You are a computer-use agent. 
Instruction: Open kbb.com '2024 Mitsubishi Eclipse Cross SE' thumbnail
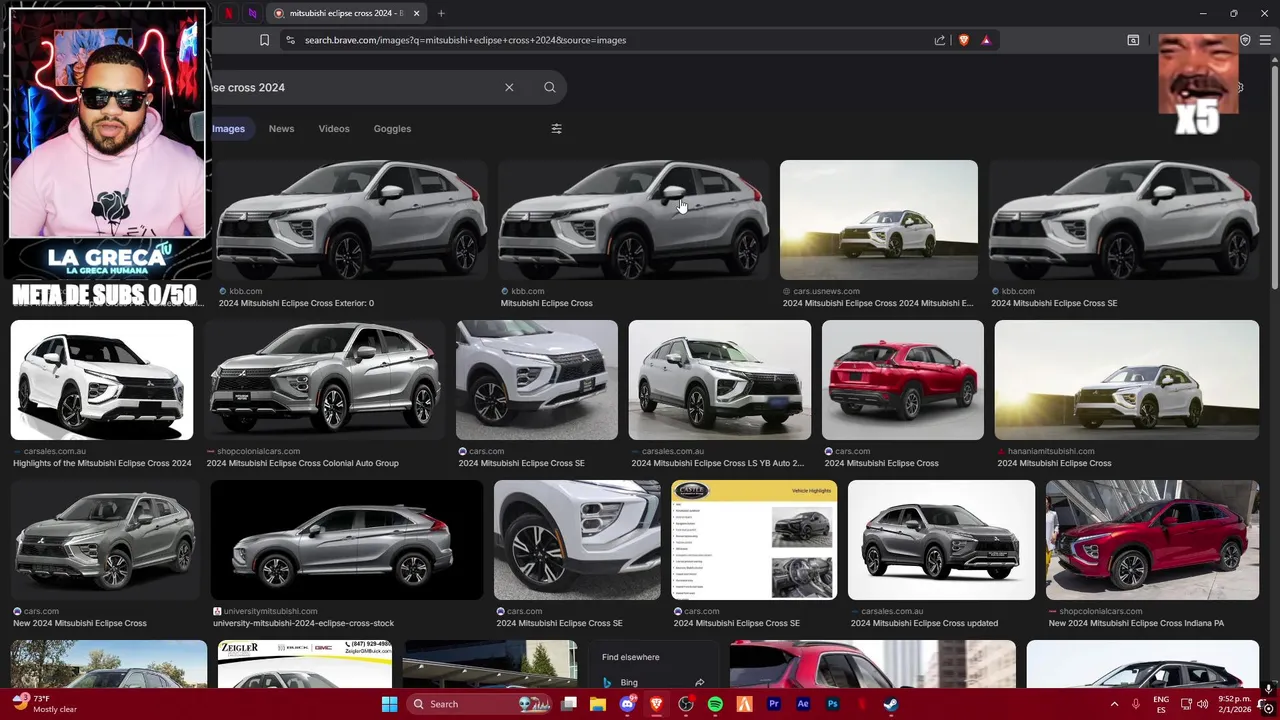pos(1124,220)
